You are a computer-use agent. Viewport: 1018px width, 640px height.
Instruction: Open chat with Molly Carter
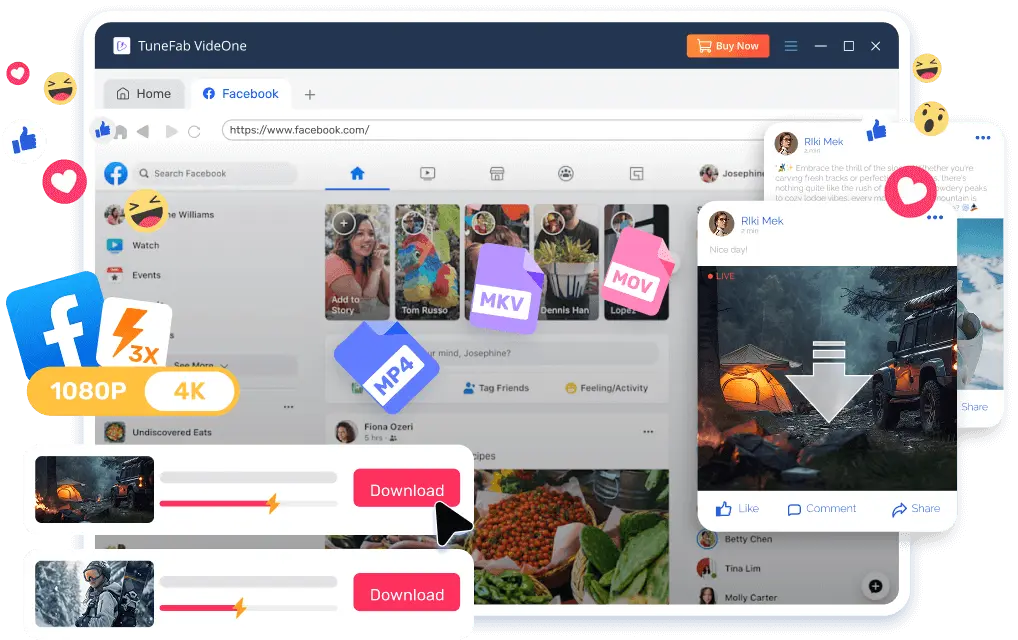pos(736,597)
